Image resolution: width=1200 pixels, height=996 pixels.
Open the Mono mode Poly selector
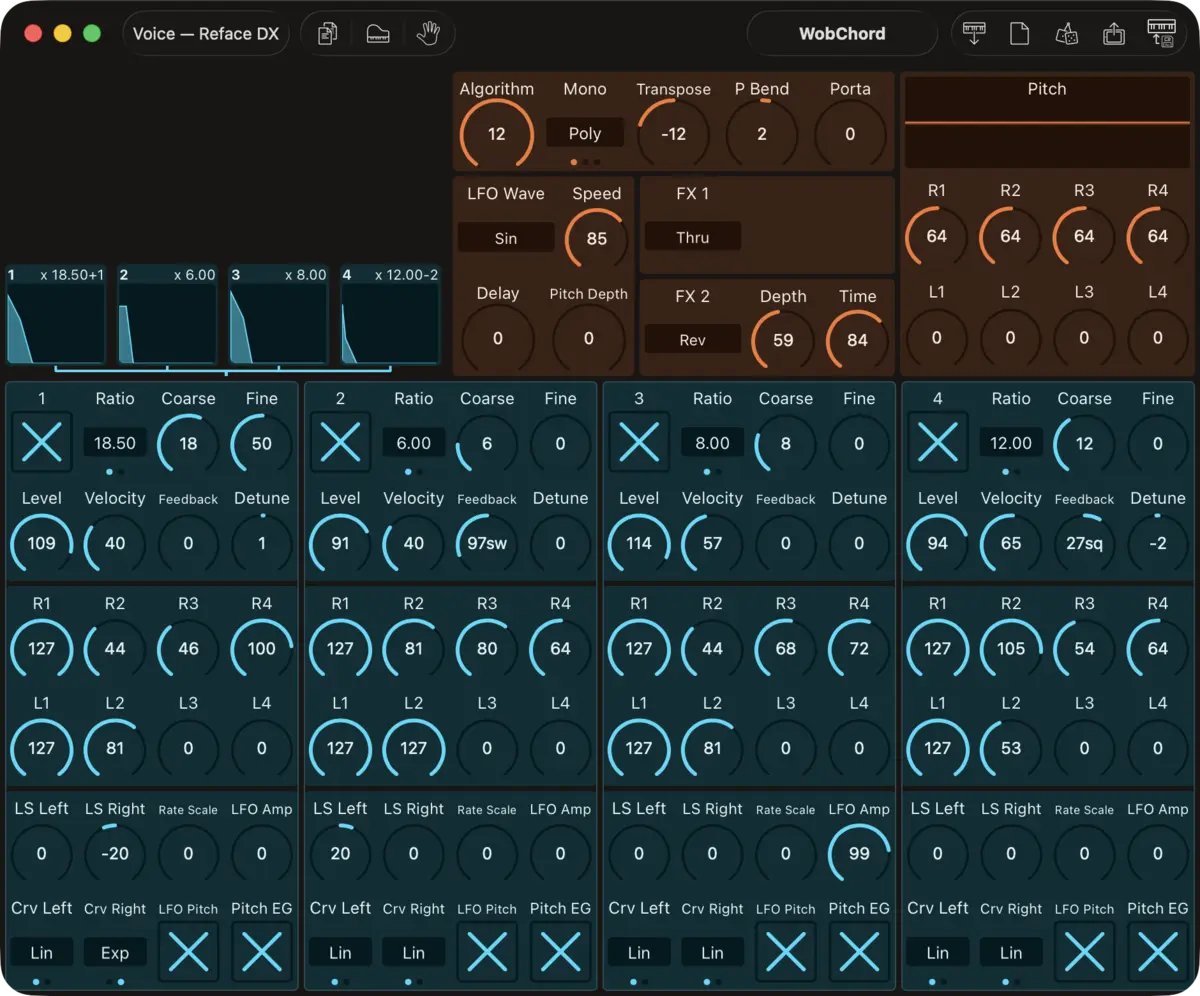coord(585,133)
